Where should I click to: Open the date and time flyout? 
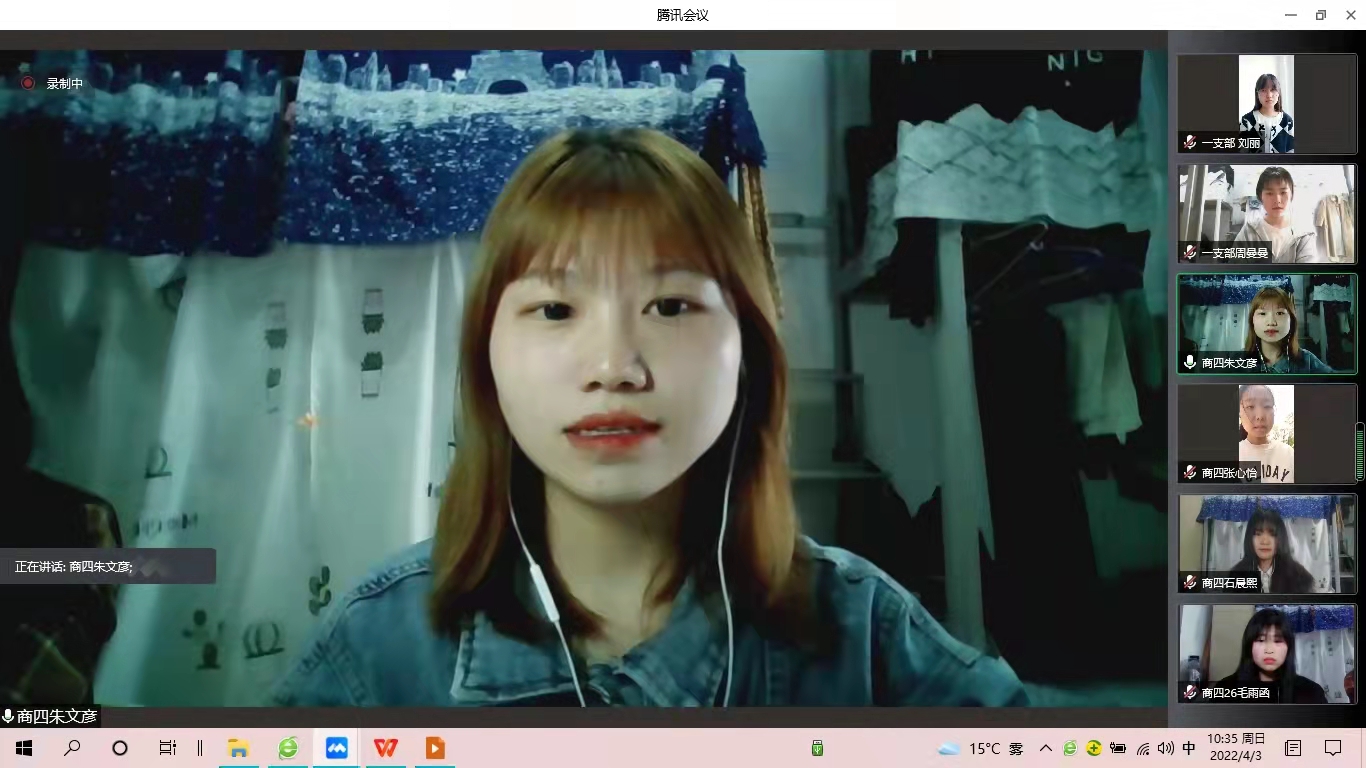click(1236, 748)
